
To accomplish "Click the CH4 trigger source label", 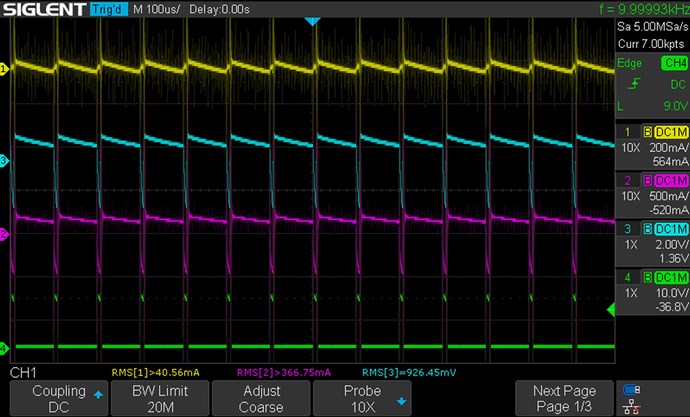I will pos(675,63).
